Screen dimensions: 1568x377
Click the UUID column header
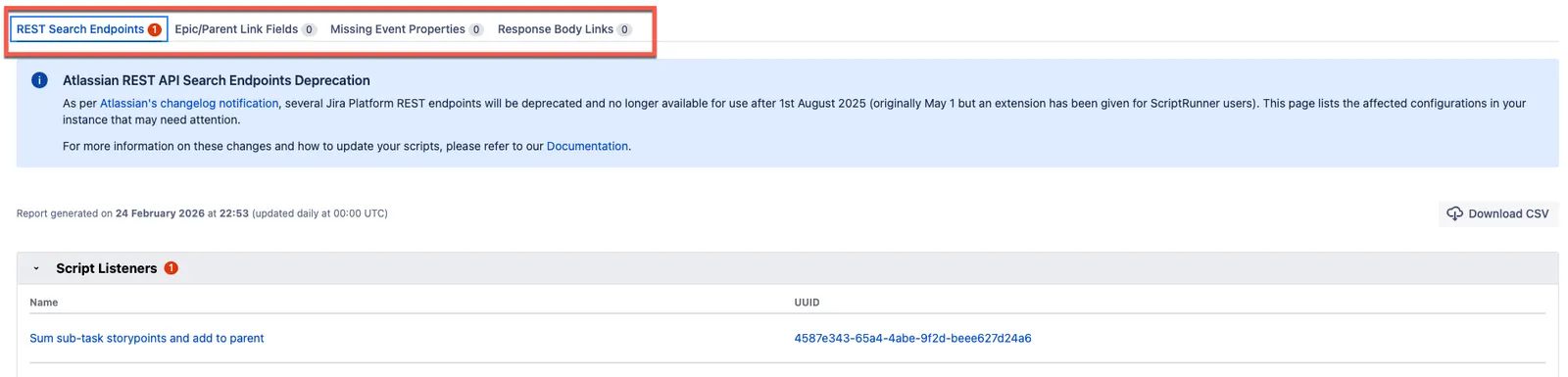(807, 303)
